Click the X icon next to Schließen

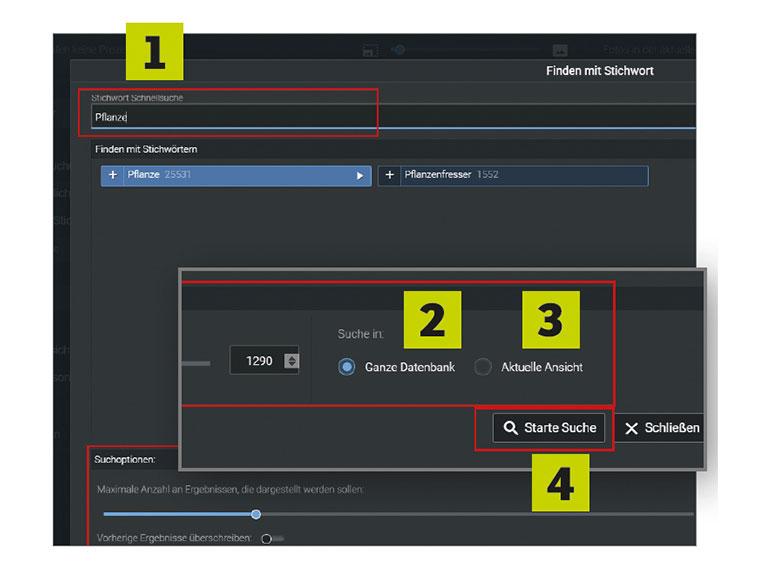click(632, 428)
